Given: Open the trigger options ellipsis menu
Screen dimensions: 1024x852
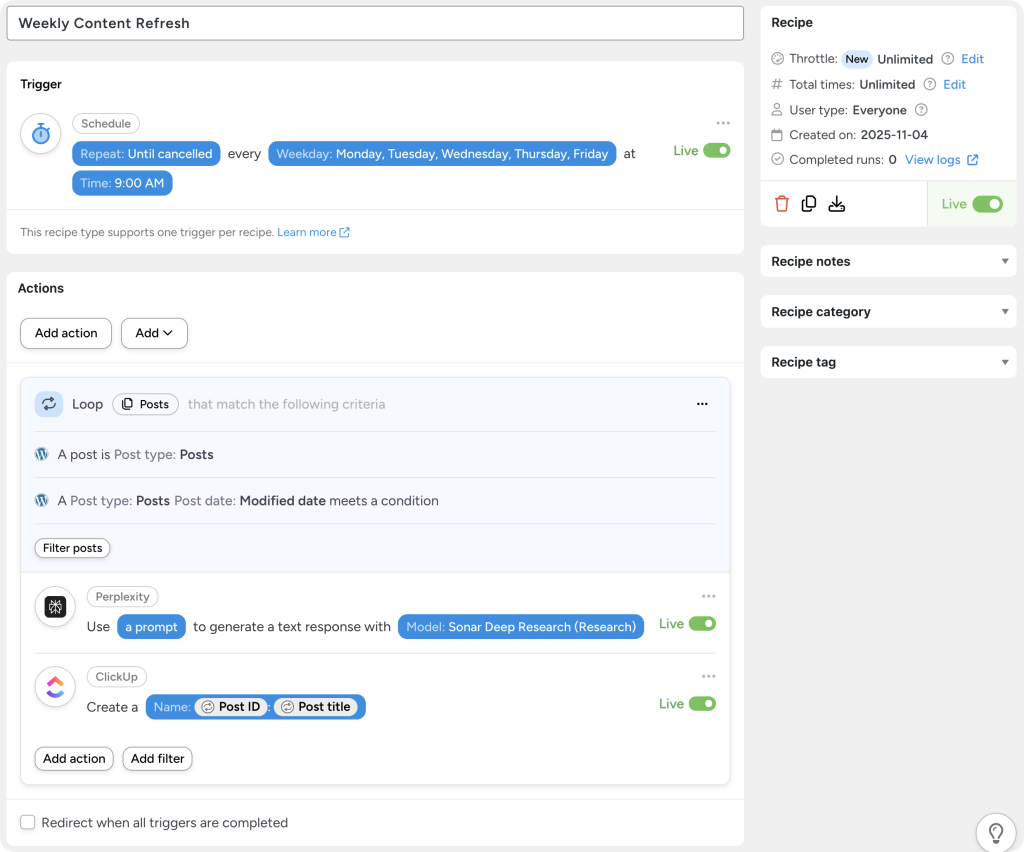Looking at the screenshot, I should (x=723, y=122).
